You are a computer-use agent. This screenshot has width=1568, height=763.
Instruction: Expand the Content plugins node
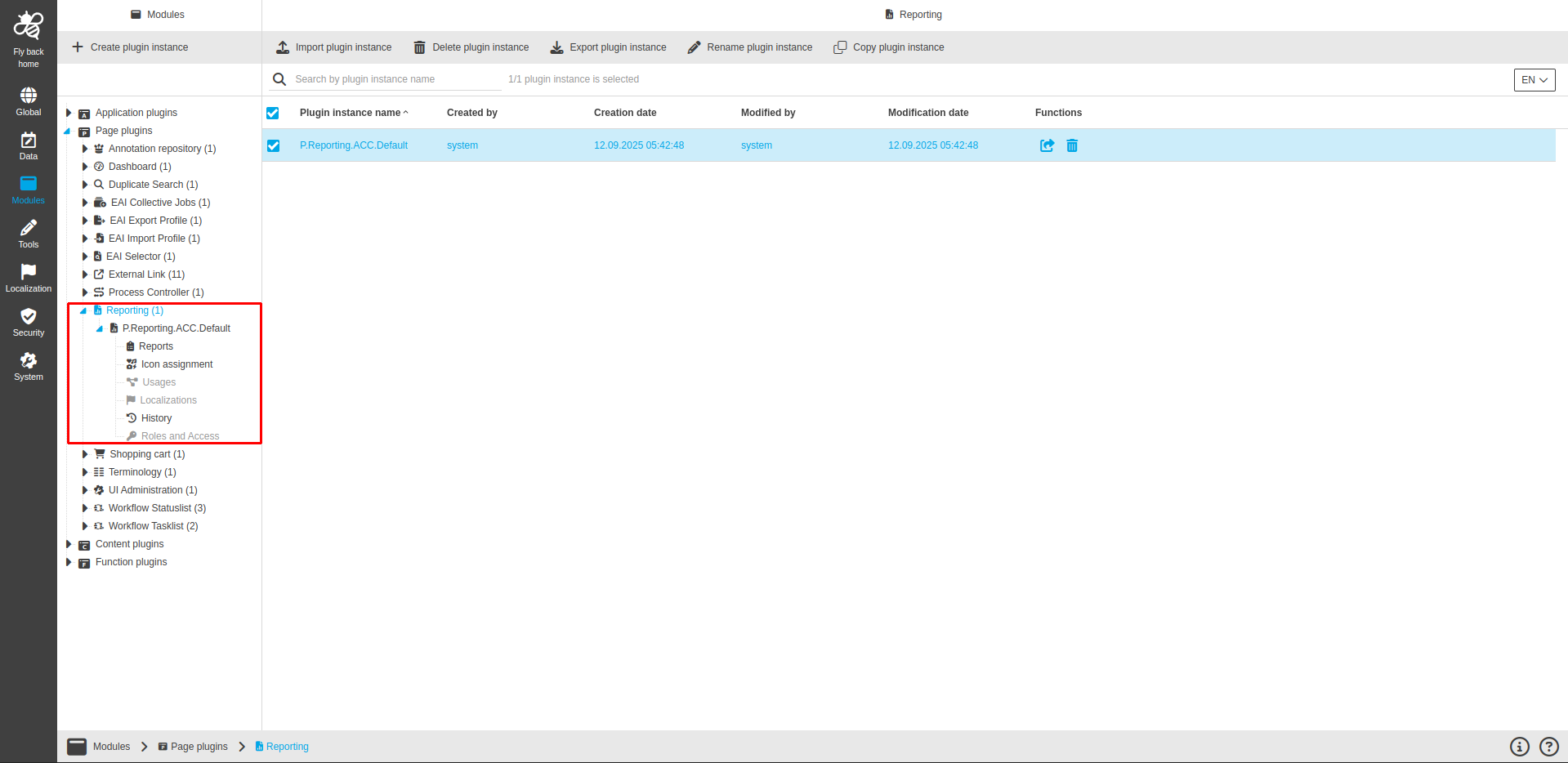pos(69,544)
